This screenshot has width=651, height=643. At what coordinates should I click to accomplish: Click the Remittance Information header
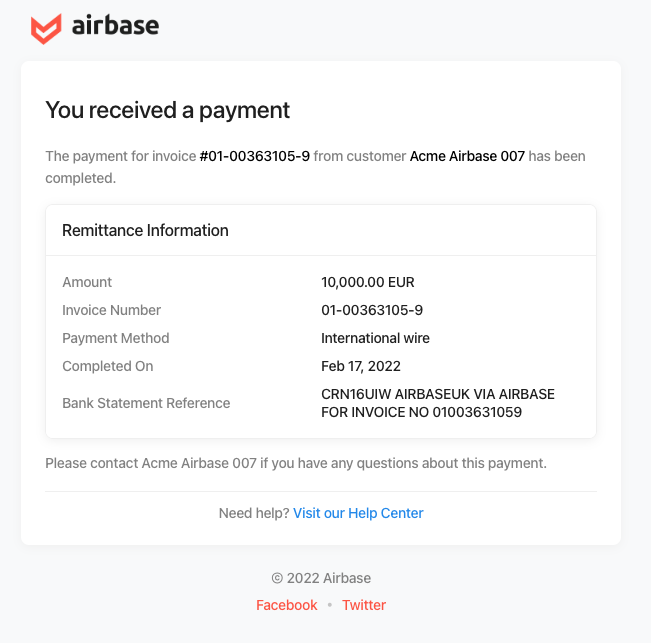[145, 230]
